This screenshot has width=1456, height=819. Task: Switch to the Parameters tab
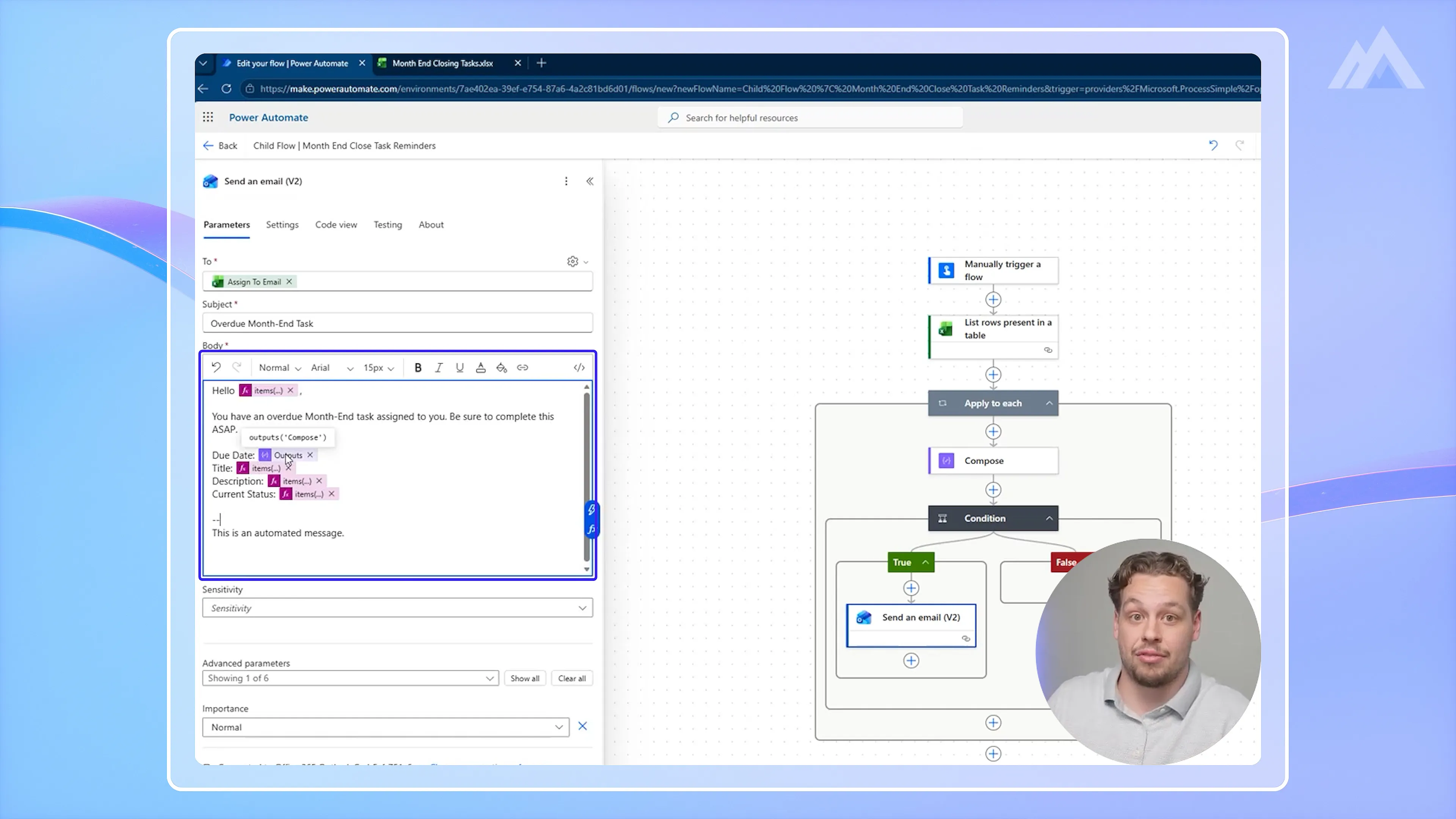[226, 224]
